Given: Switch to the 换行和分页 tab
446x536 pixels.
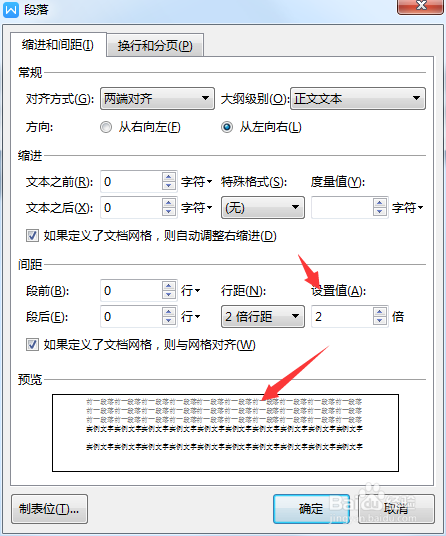Looking at the screenshot, I should point(155,45).
